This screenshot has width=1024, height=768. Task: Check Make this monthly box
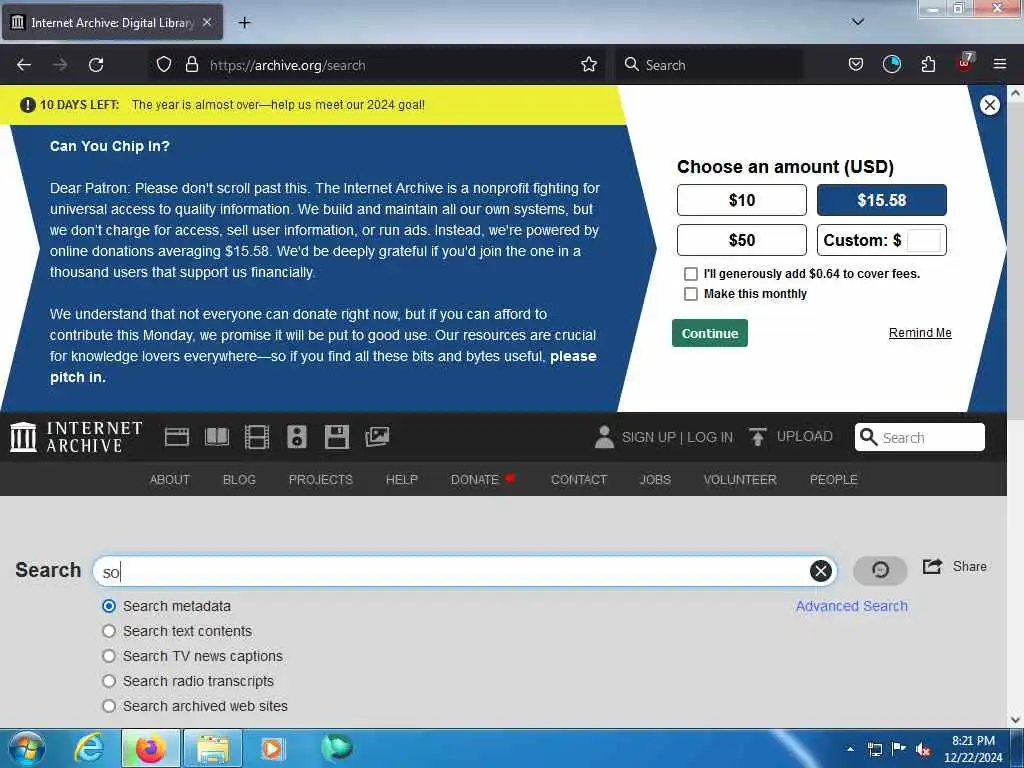tap(690, 294)
